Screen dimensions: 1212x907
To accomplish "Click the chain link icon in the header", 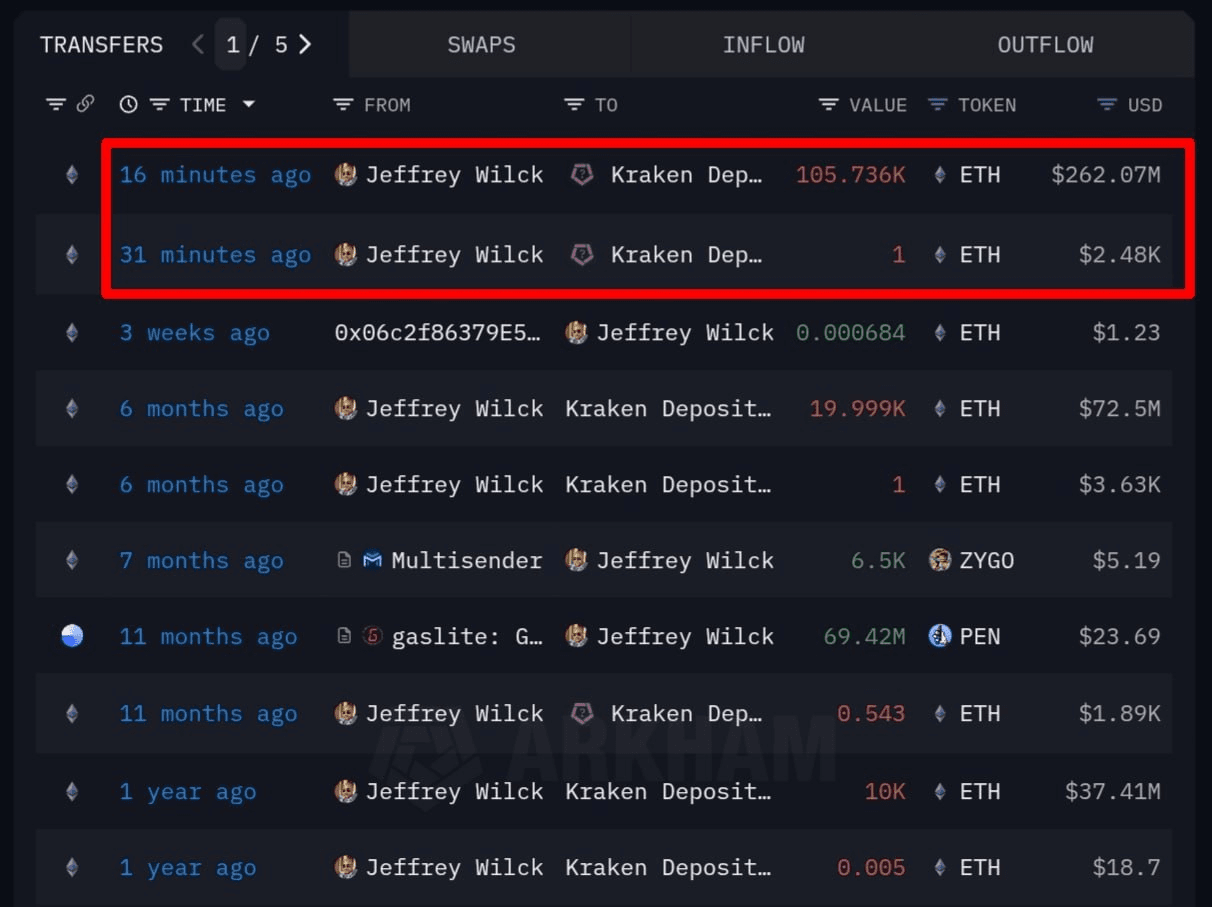I will point(85,104).
